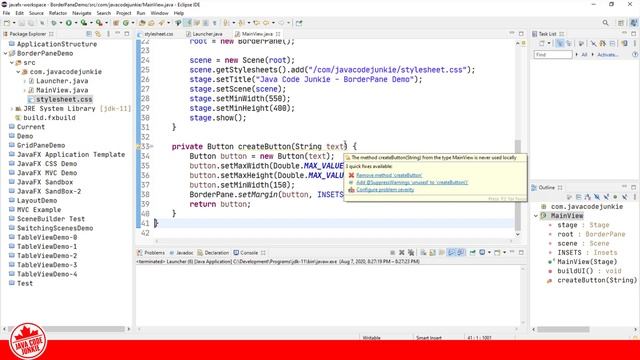Click the green Run toolbar icon
Screen dimensions: 640x360
point(69,23)
